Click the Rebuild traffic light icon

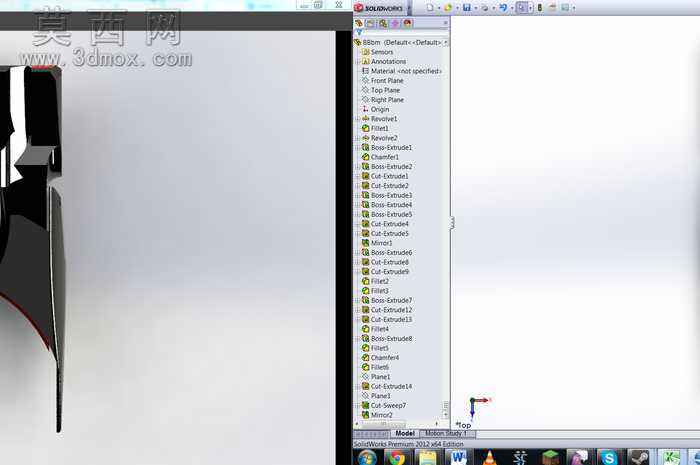[540, 8]
